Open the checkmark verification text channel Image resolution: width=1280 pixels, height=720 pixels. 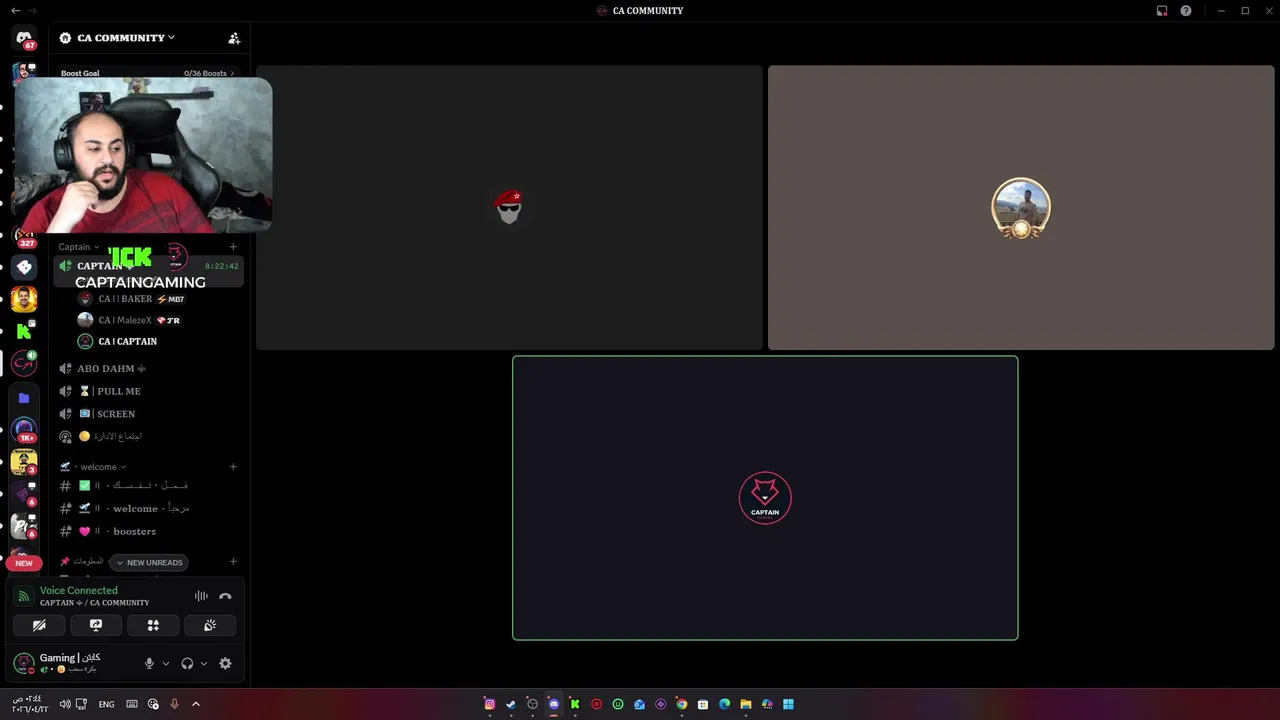[x=148, y=485]
